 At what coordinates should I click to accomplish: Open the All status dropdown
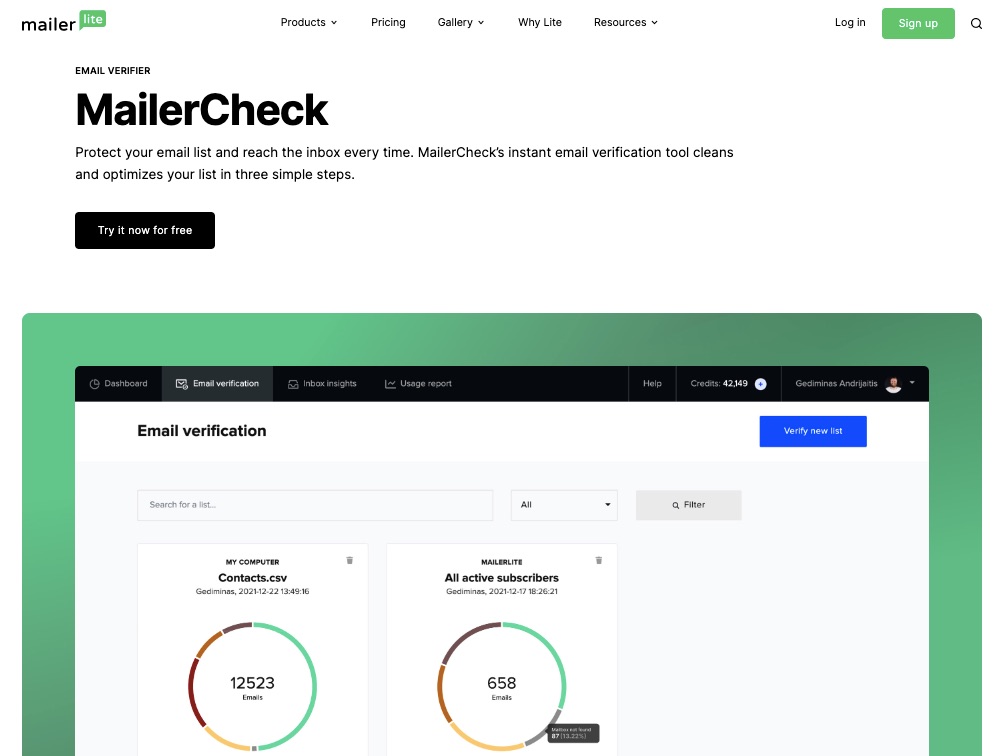[564, 505]
